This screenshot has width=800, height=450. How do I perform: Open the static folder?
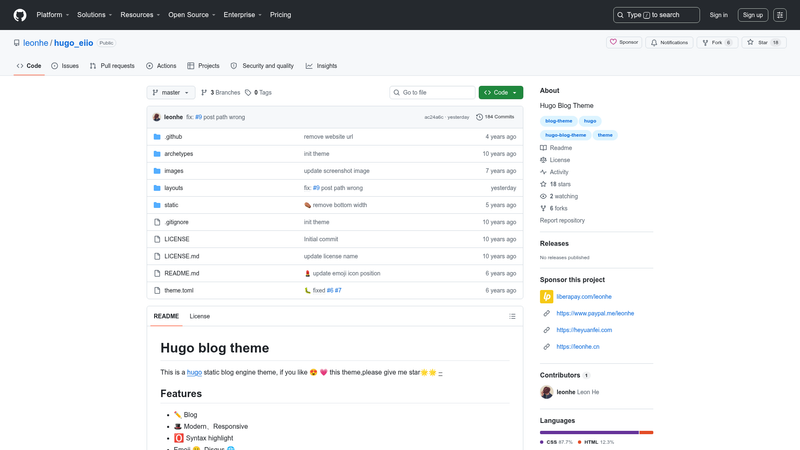coord(171,205)
